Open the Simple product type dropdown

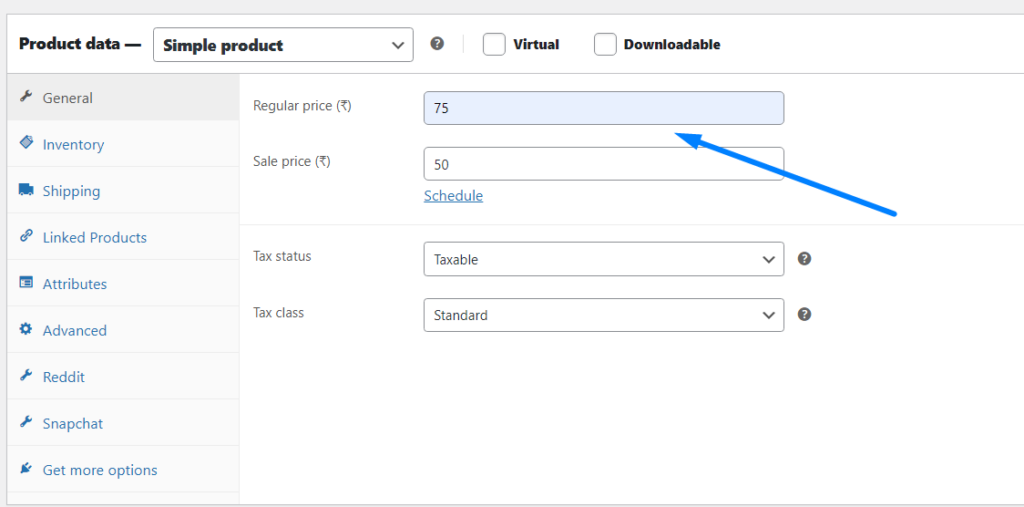tap(283, 44)
